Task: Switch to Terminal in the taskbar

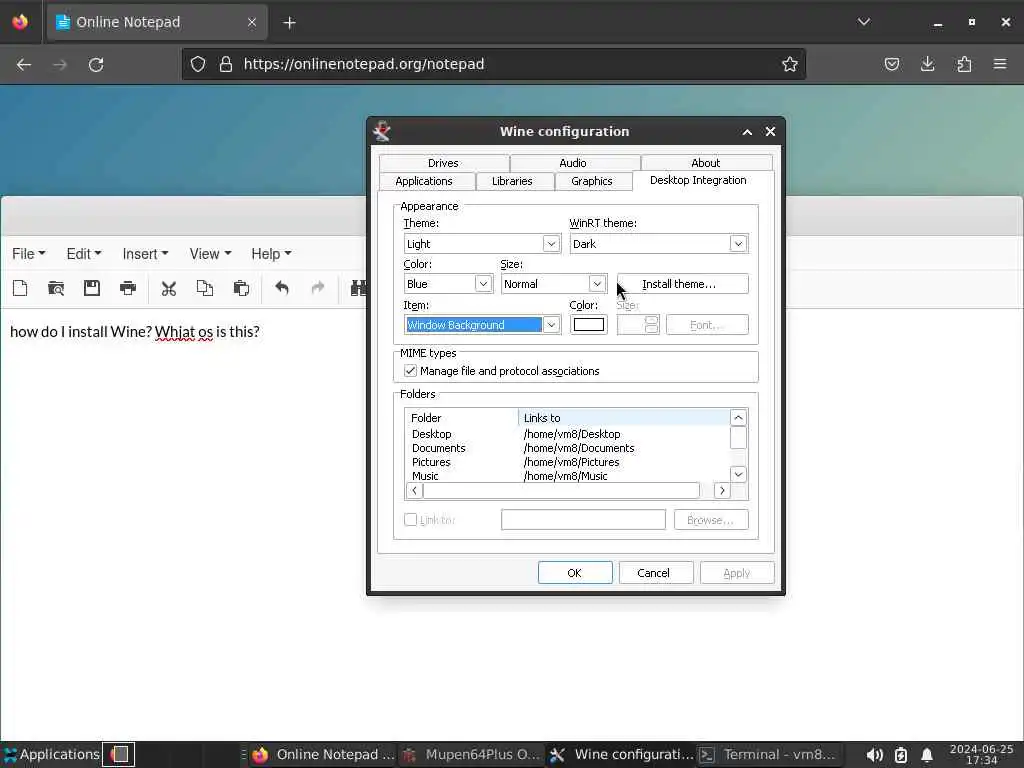Action: tap(769, 755)
